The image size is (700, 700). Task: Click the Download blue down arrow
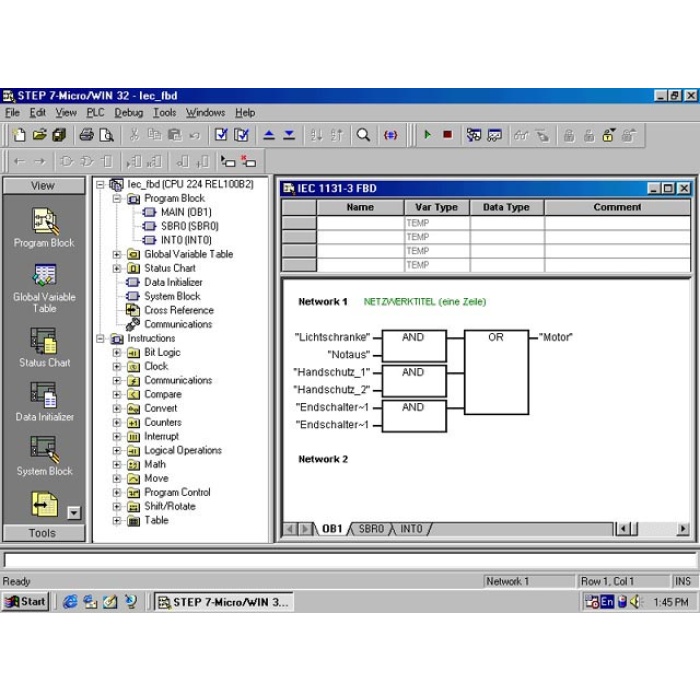coord(289,135)
